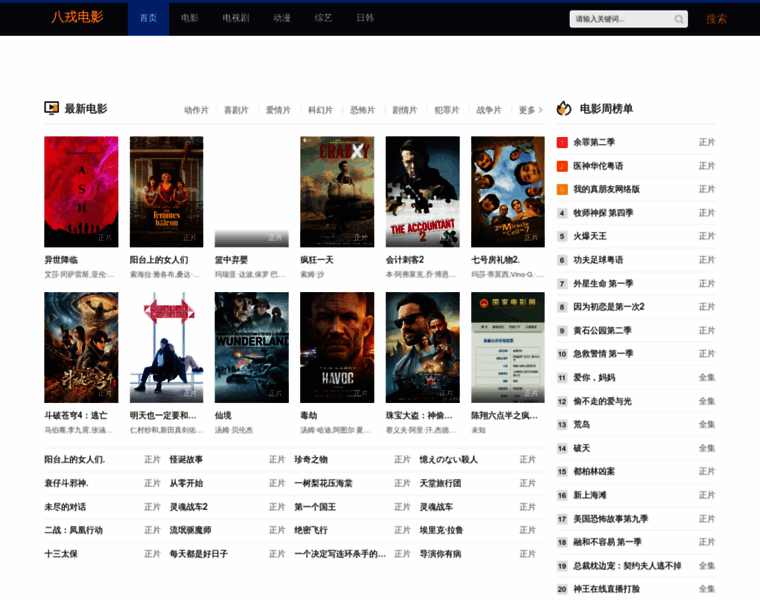
Task: Open the 异世降临 ASH poster
Action: [81, 191]
